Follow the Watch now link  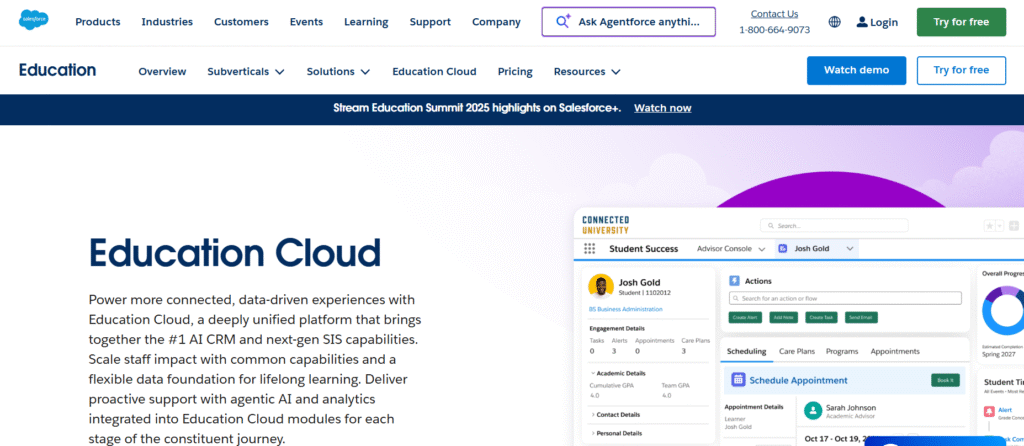(x=662, y=108)
